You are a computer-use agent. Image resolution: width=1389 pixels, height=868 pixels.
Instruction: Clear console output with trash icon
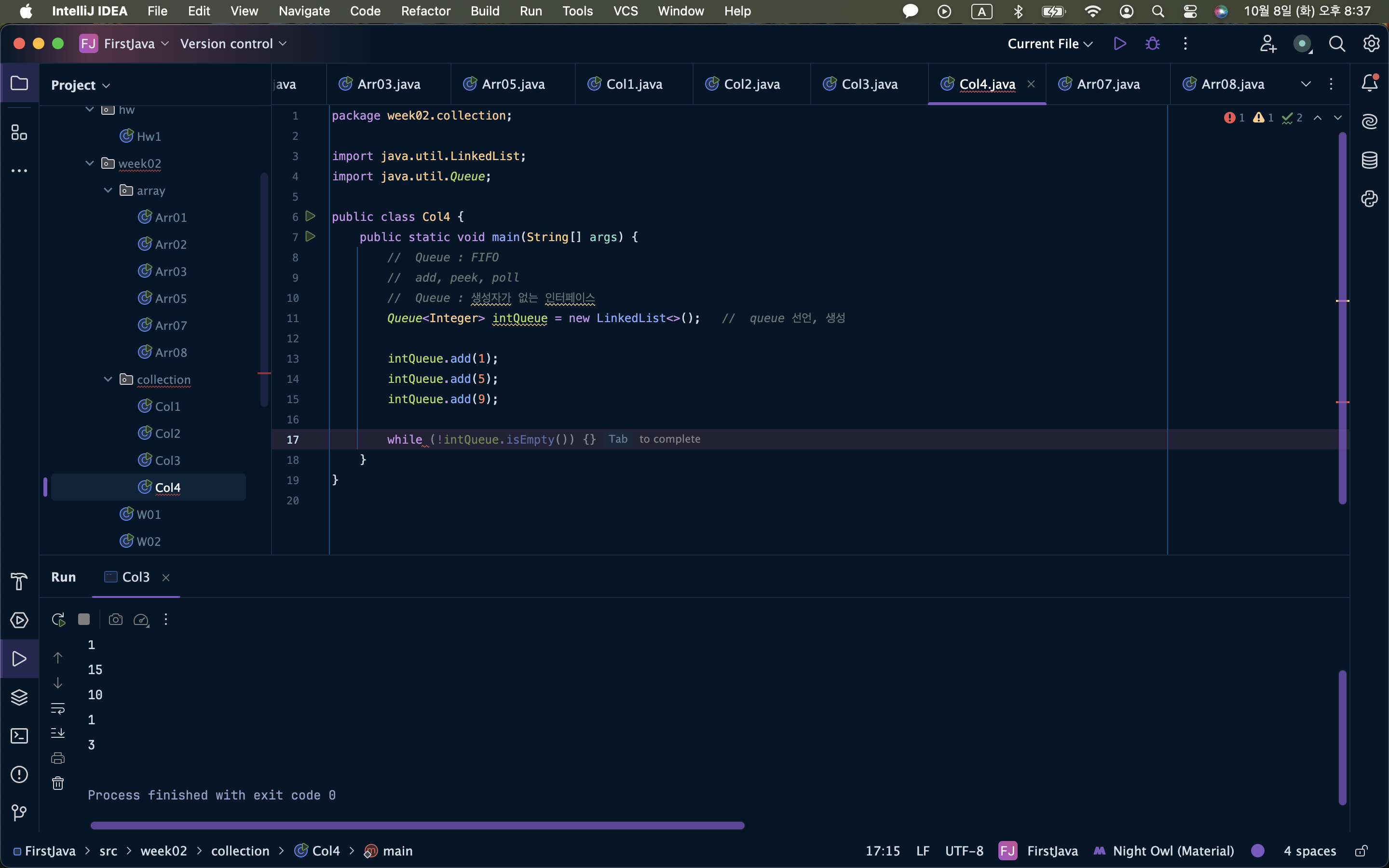[58, 783]
